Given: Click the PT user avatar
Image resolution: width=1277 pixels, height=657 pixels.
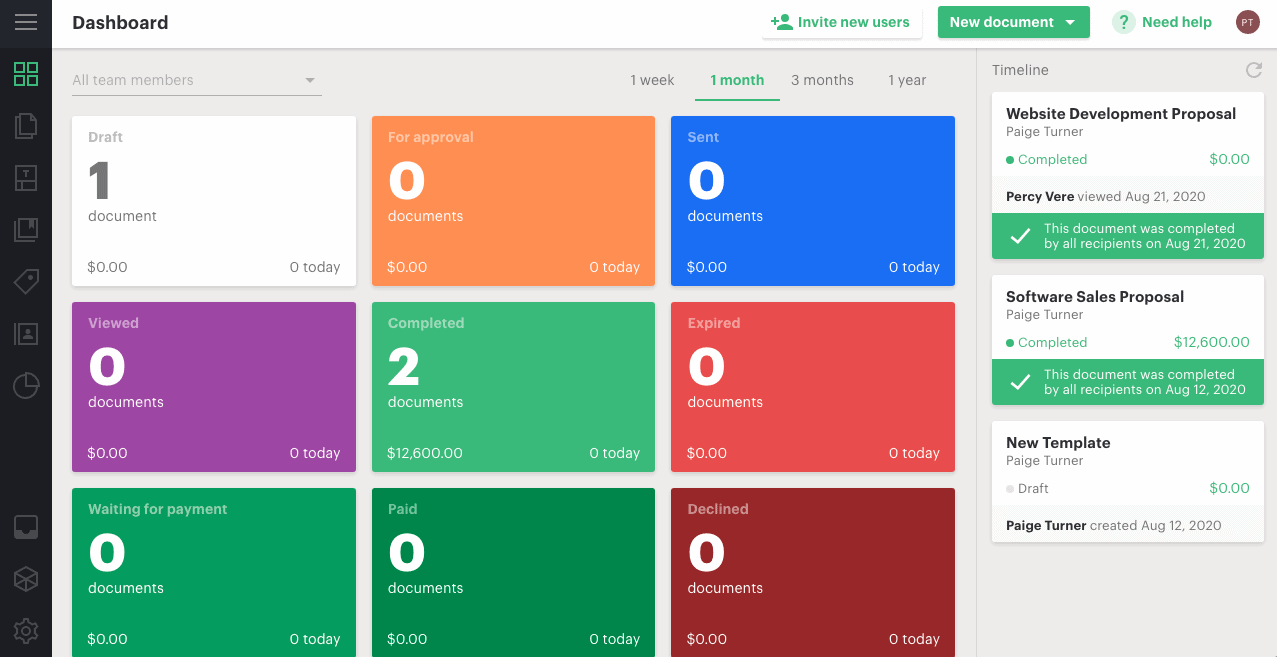Looking at the screenshot, I should pos(1247,22).
